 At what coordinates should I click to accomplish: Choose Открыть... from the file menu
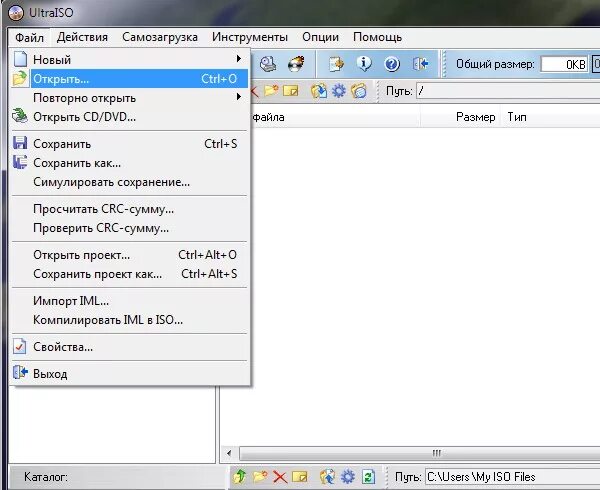[130, 79]
